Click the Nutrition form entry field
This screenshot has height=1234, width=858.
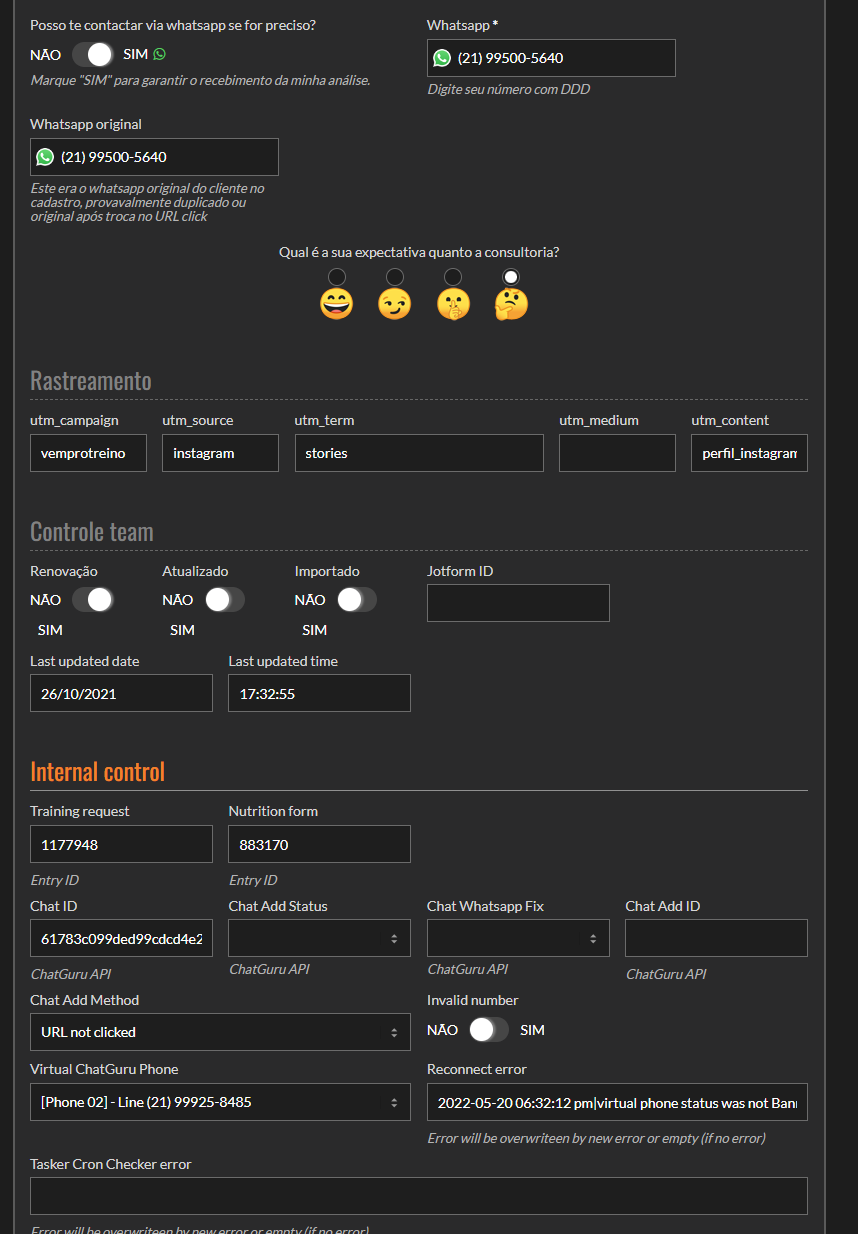tap(319, 844)
